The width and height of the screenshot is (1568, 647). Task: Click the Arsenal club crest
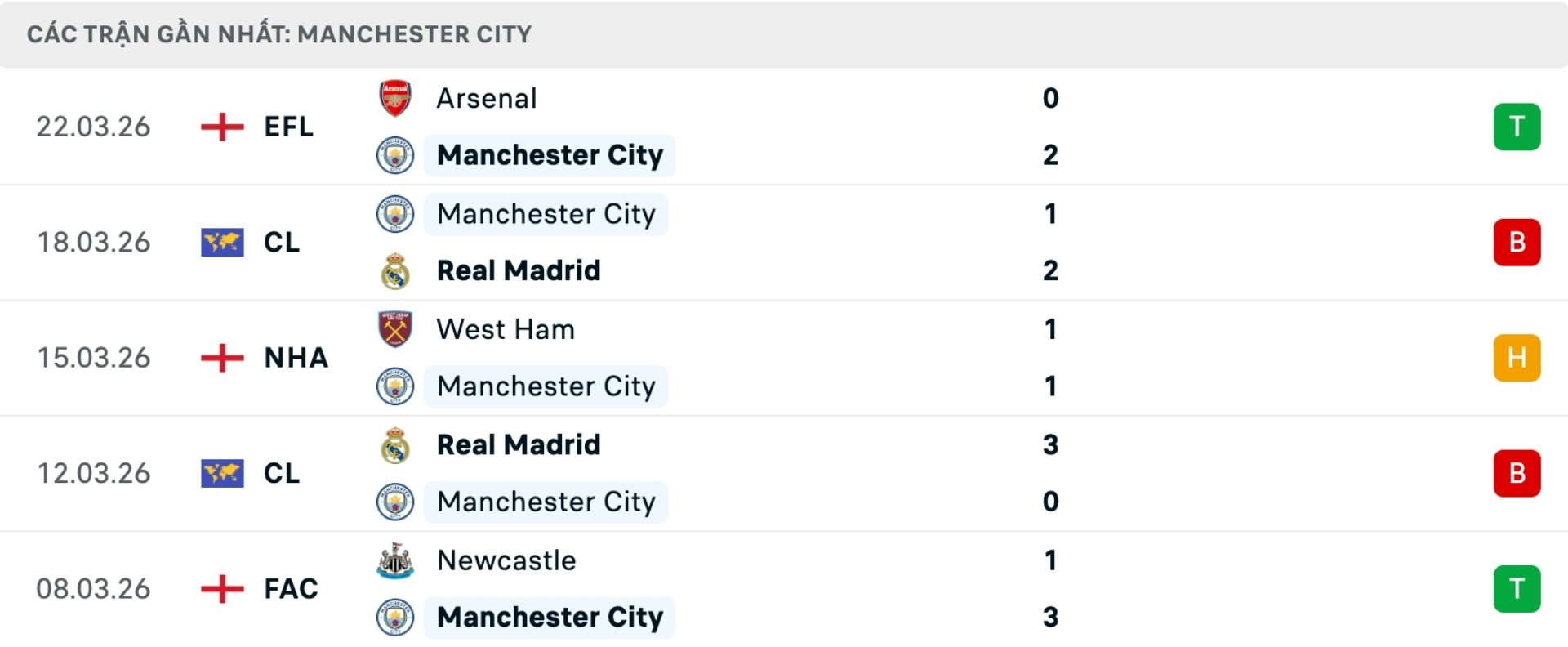395,98
